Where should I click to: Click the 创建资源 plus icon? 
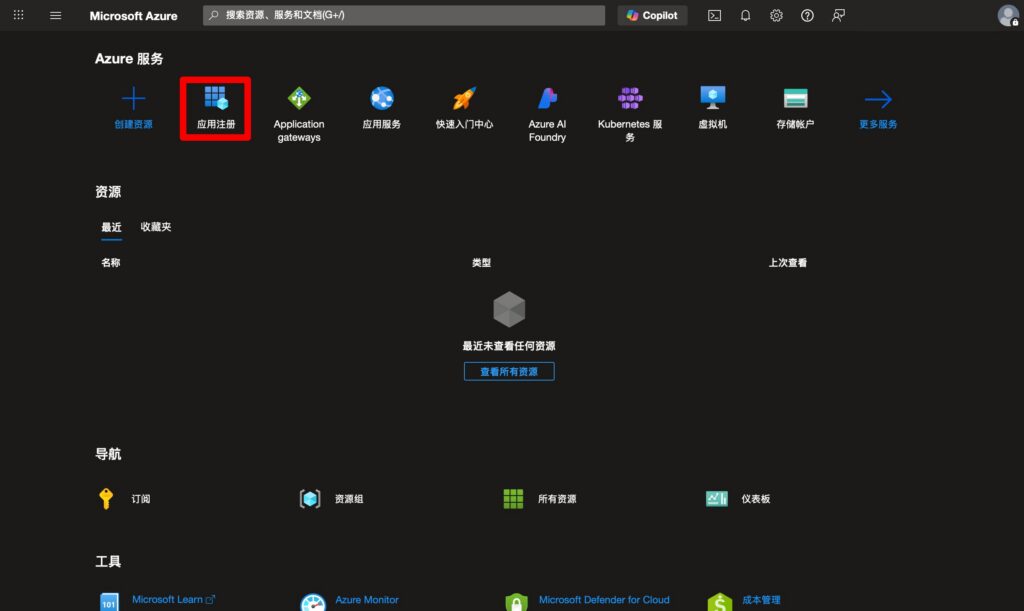point(133,99)
